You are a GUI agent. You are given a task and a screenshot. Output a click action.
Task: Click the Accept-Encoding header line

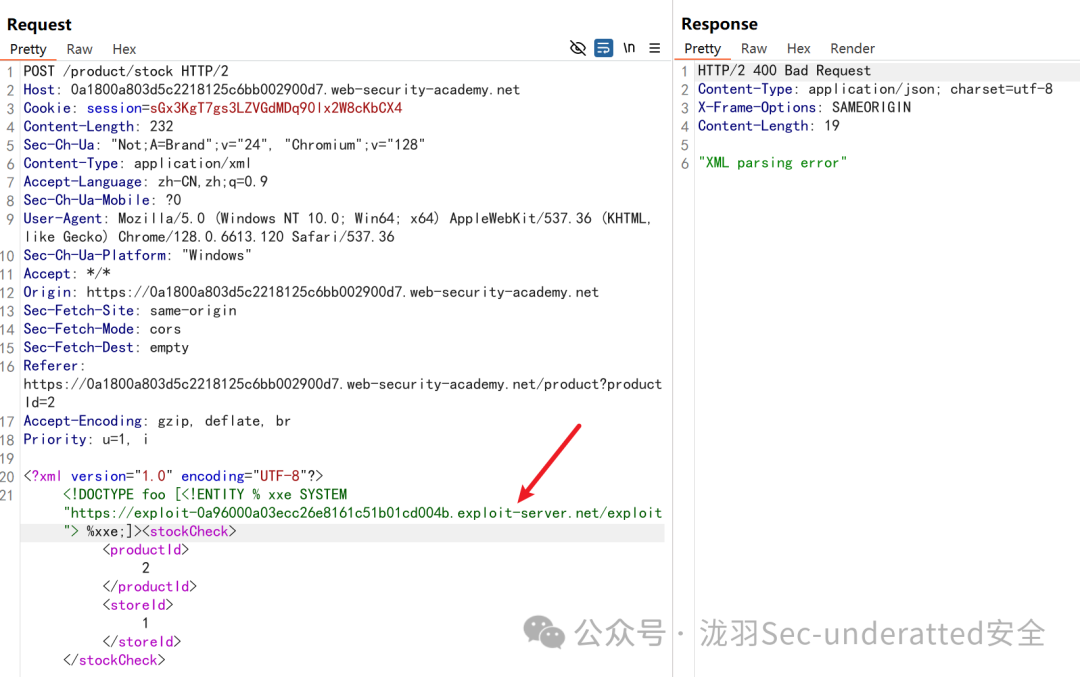pos(157,421)
